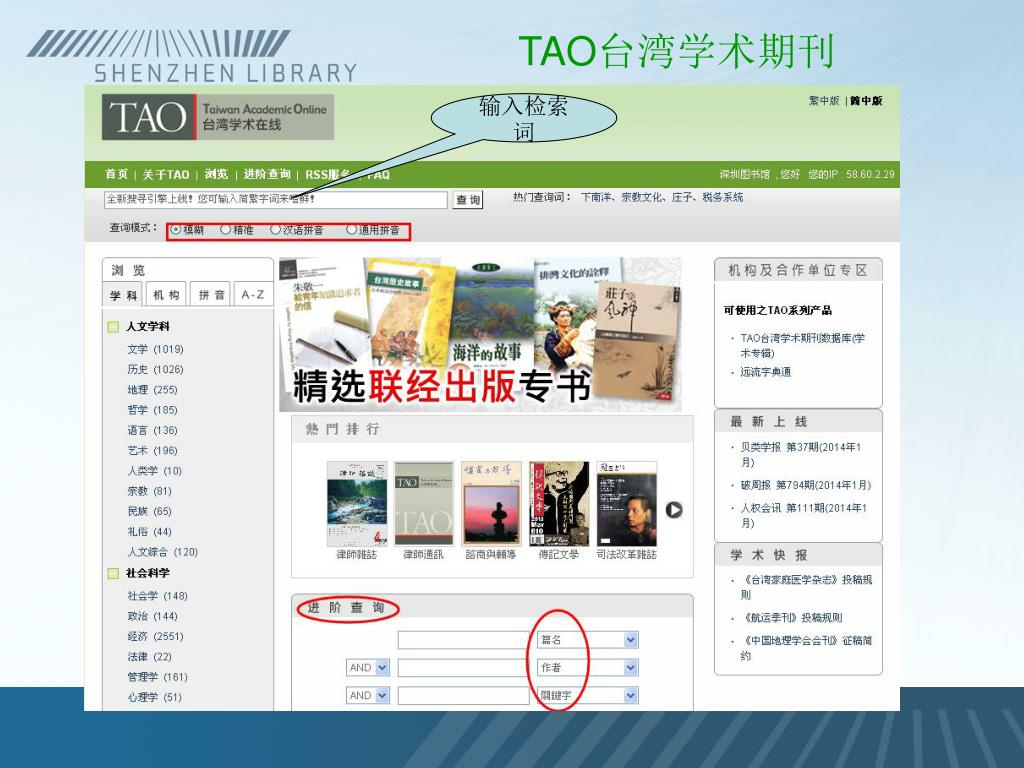The width and height of the screenshot is (1024, 768).
Task: Switch to 简中版 language version
Action: [866, 101]
